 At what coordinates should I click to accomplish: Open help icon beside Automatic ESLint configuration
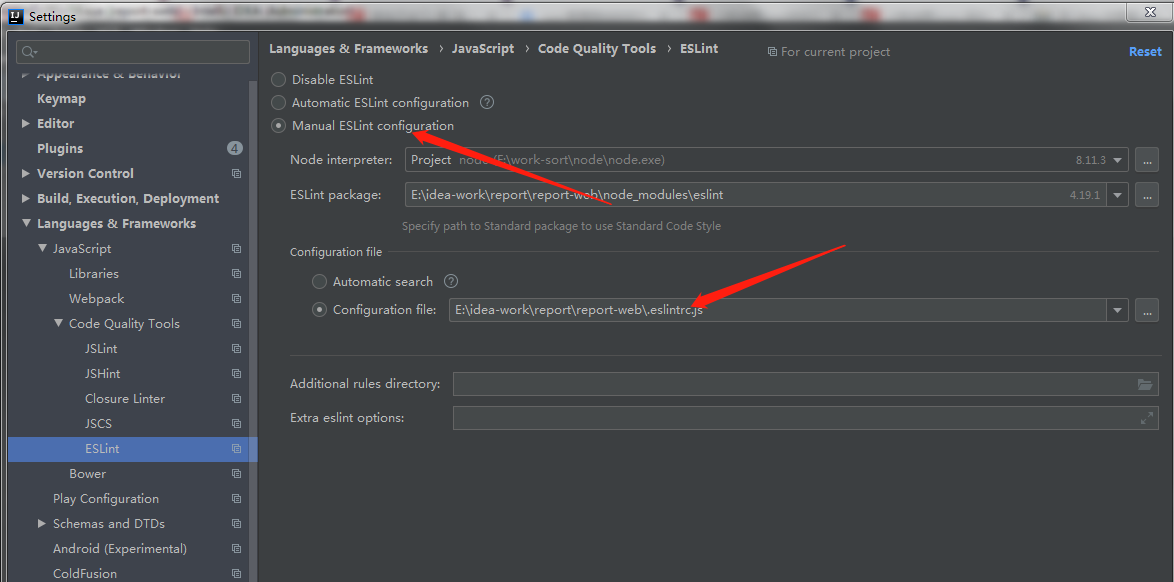click(x=487, y=102)
